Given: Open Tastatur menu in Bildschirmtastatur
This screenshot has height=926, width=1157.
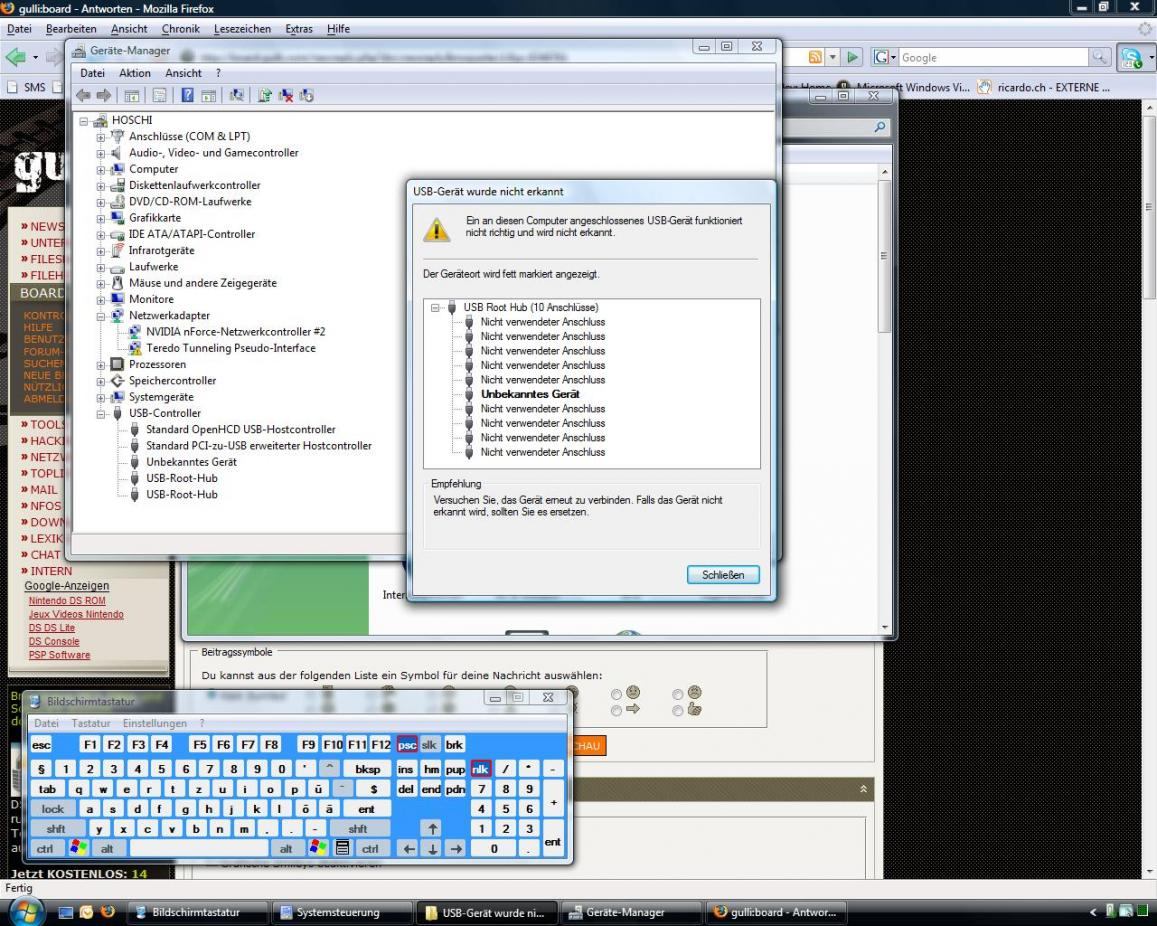Looking at the screenshot, I should click(x=91, y=723).
